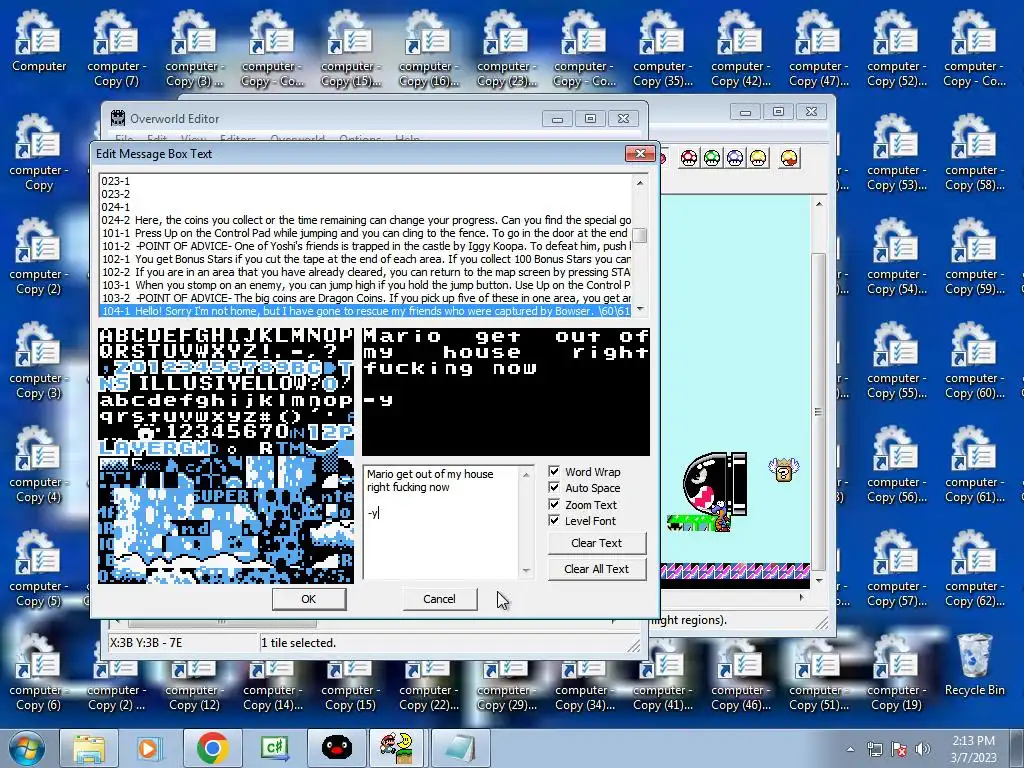This screenshot has width=1024, height=768.
Task: Select 'computer - Copy (19)' desktop icon
Action: coord(897,673)
